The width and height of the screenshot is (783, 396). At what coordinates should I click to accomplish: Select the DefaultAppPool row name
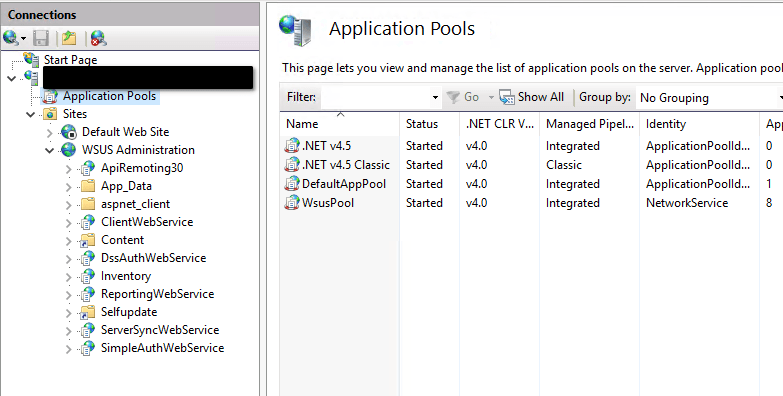coord(344,184)
